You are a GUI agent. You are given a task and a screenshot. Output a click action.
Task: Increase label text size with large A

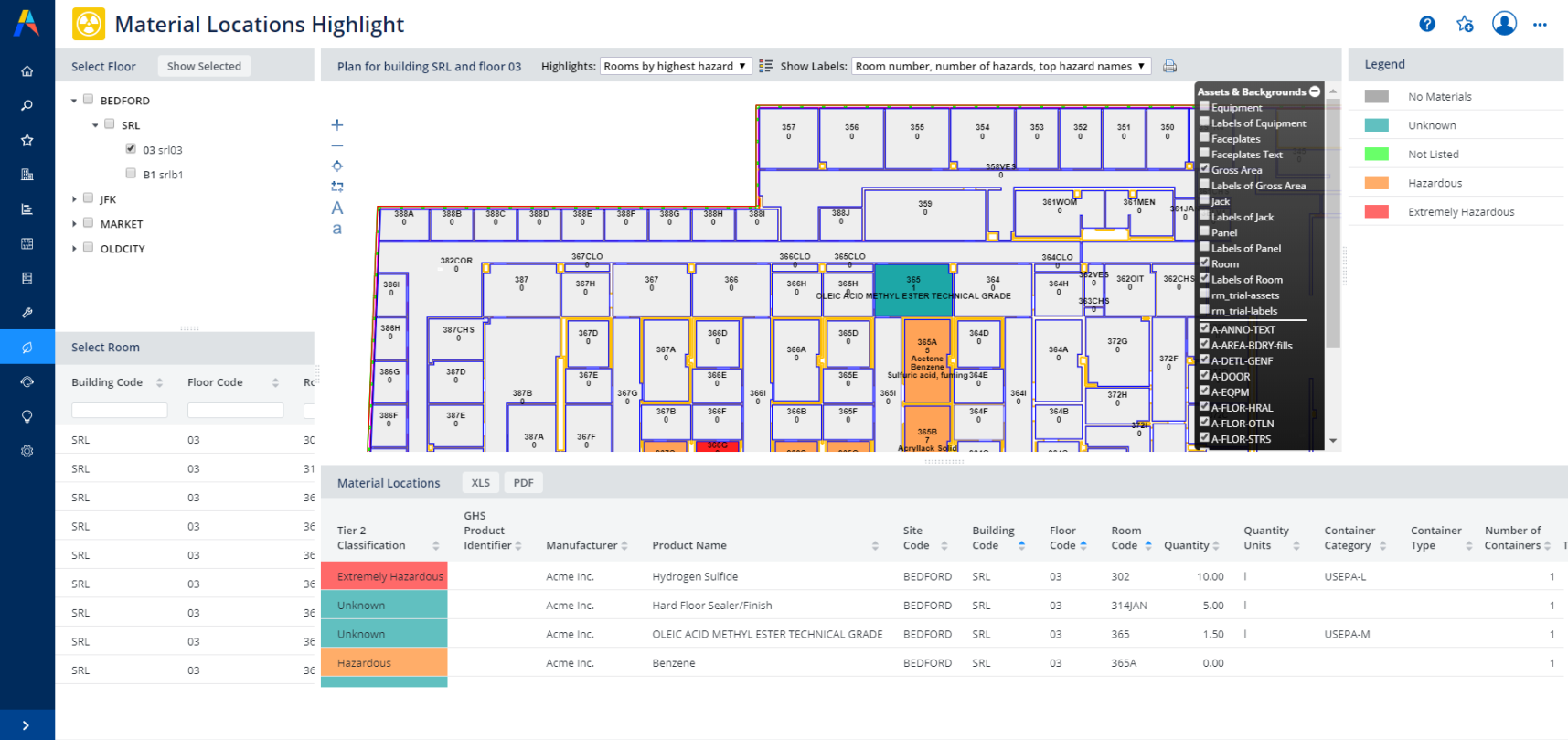tap(337, 208)
